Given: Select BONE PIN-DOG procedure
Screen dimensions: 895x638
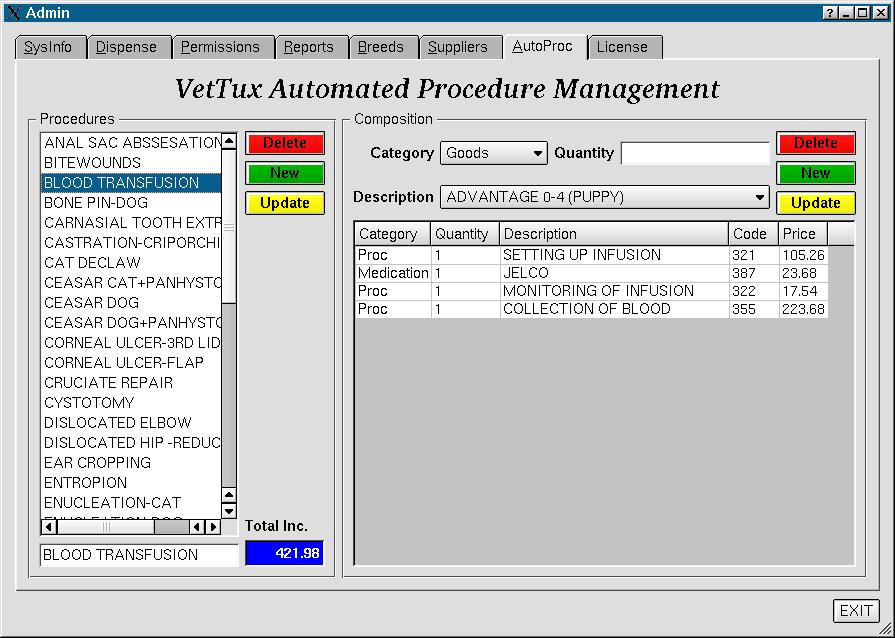Looking at the screenshot, I should [131, 203].
